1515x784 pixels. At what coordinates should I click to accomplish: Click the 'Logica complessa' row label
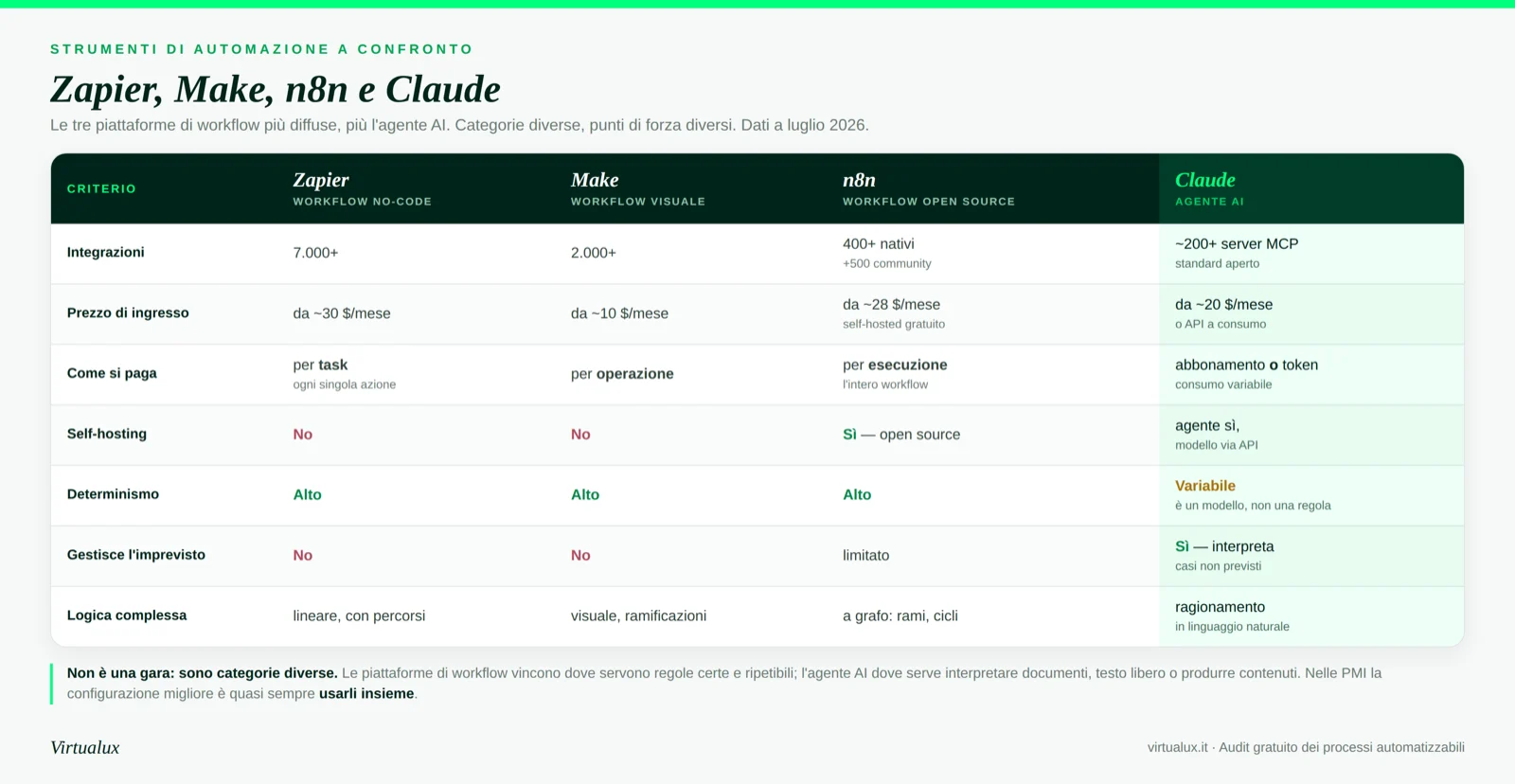coord(127,615)
